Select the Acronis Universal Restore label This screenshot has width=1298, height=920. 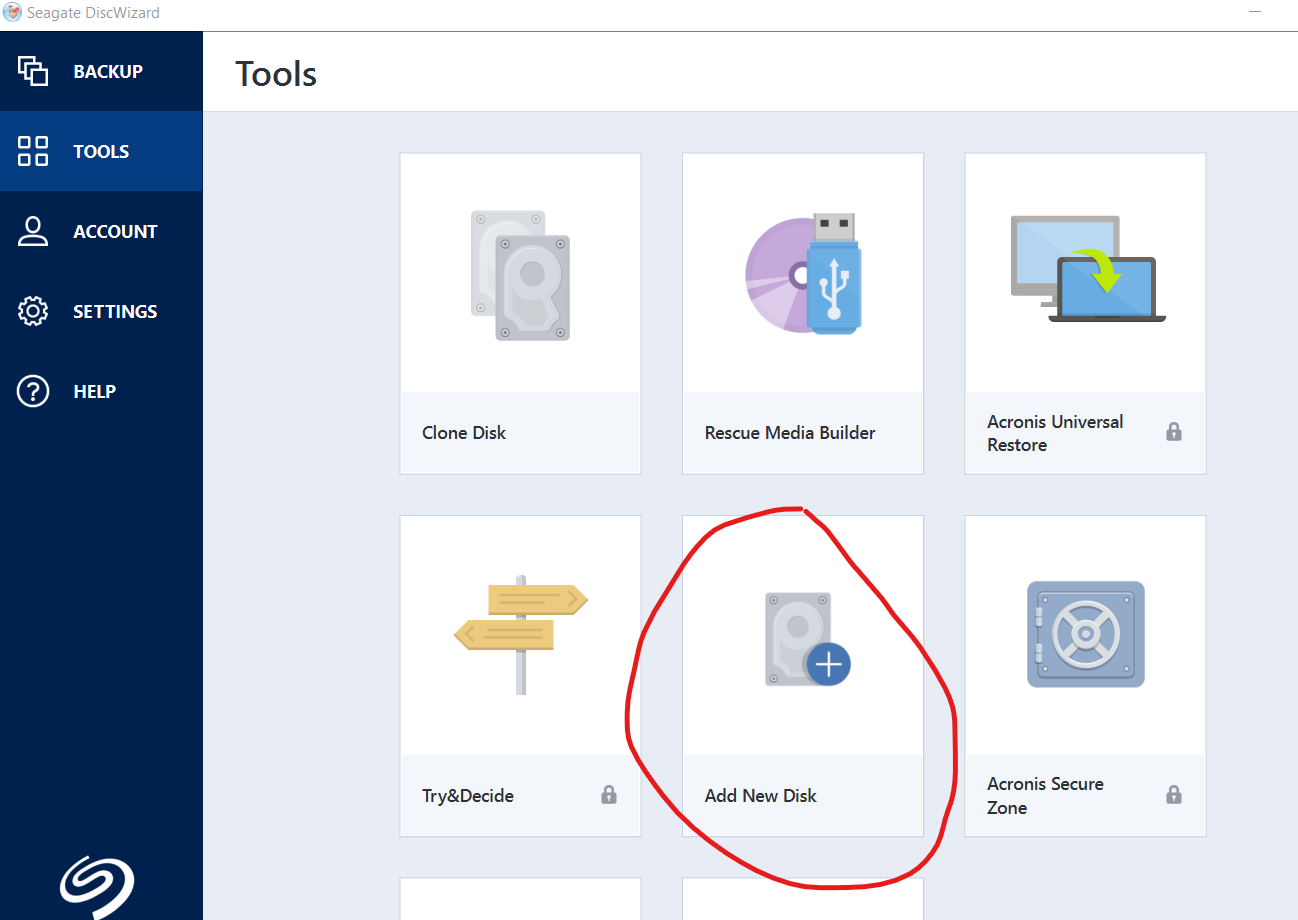point(1055,433)
